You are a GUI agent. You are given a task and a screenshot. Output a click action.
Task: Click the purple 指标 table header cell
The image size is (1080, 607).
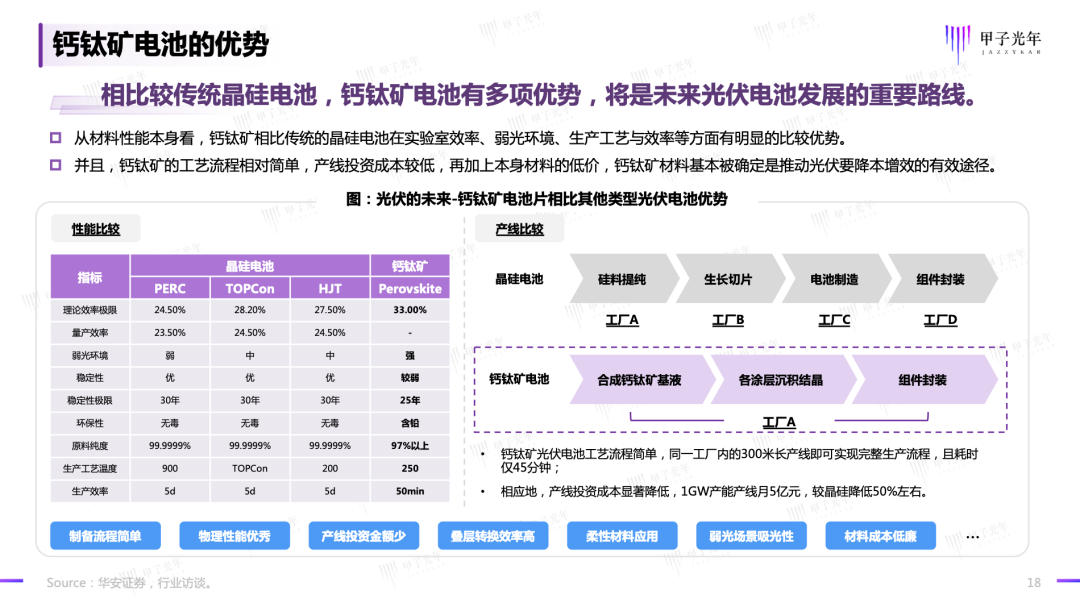tap(90, 277)
